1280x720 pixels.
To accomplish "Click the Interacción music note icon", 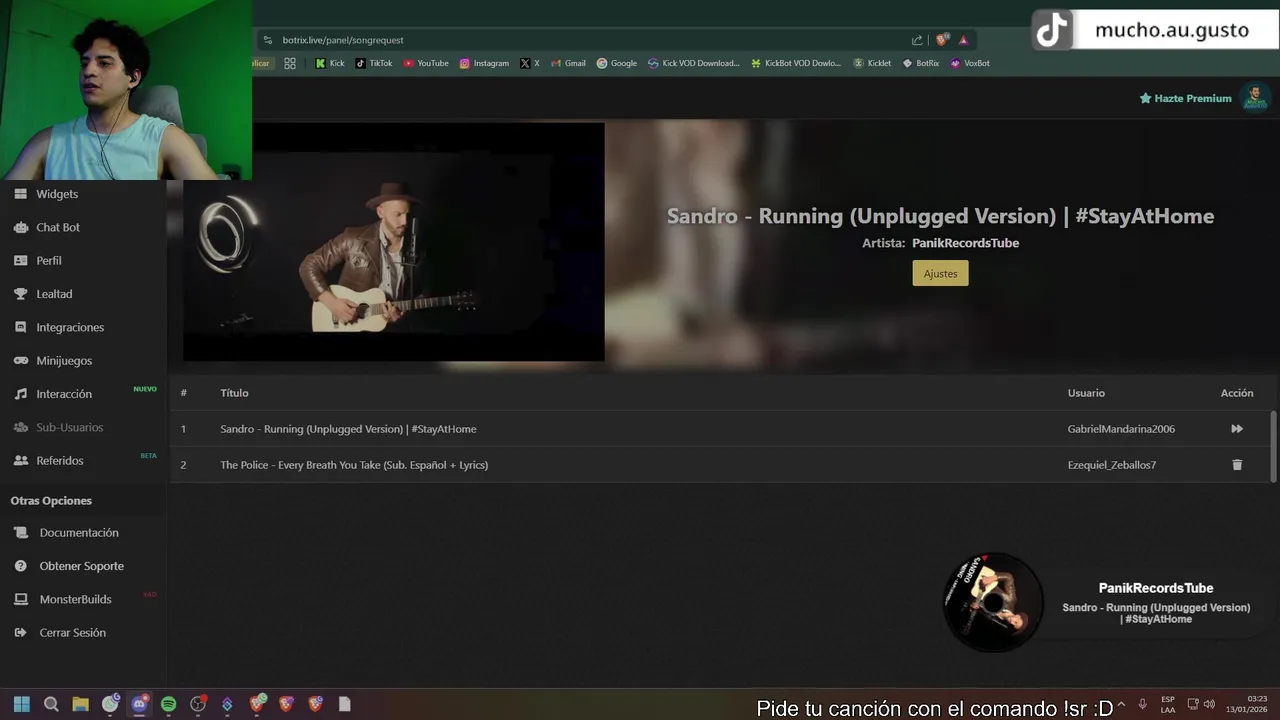I will (x=20, y=394).
